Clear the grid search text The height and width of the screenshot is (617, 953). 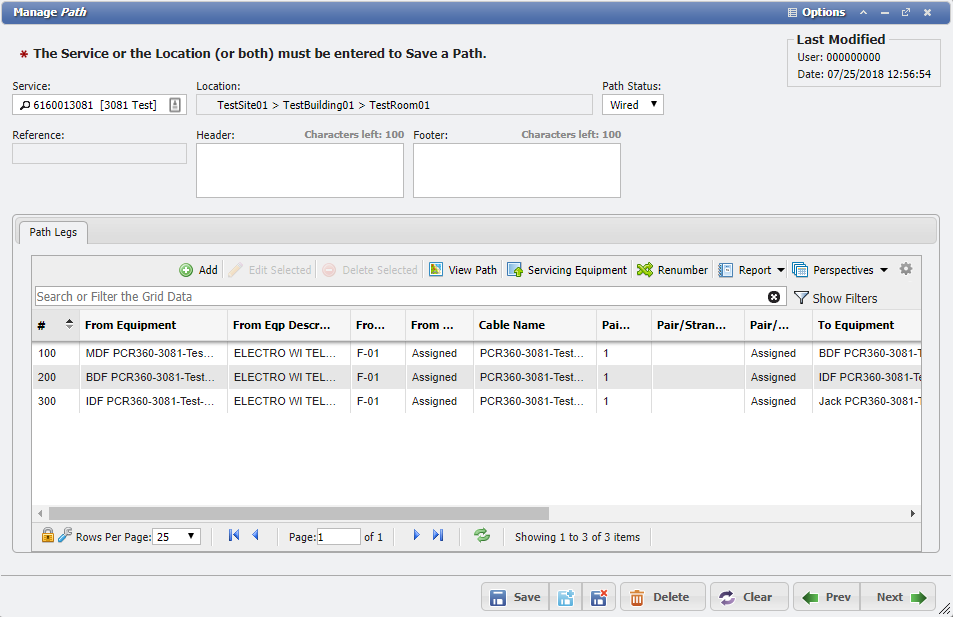(x=774, y=297)
